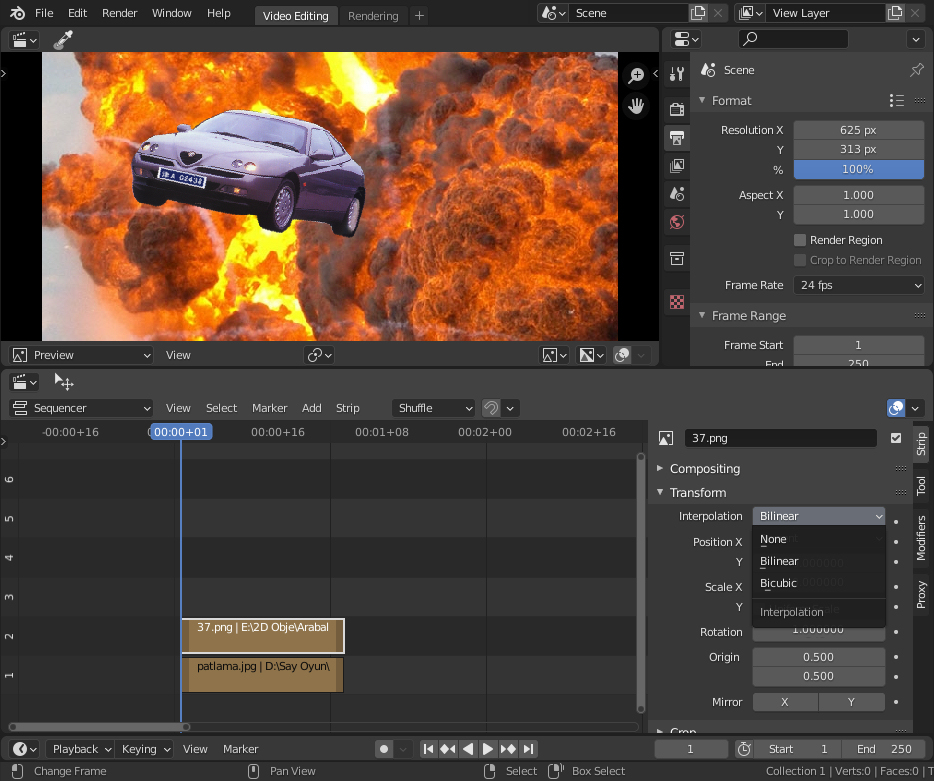Click the new scene icon
Viewport: 934px width, 781px height.
(x=698, y=13)
